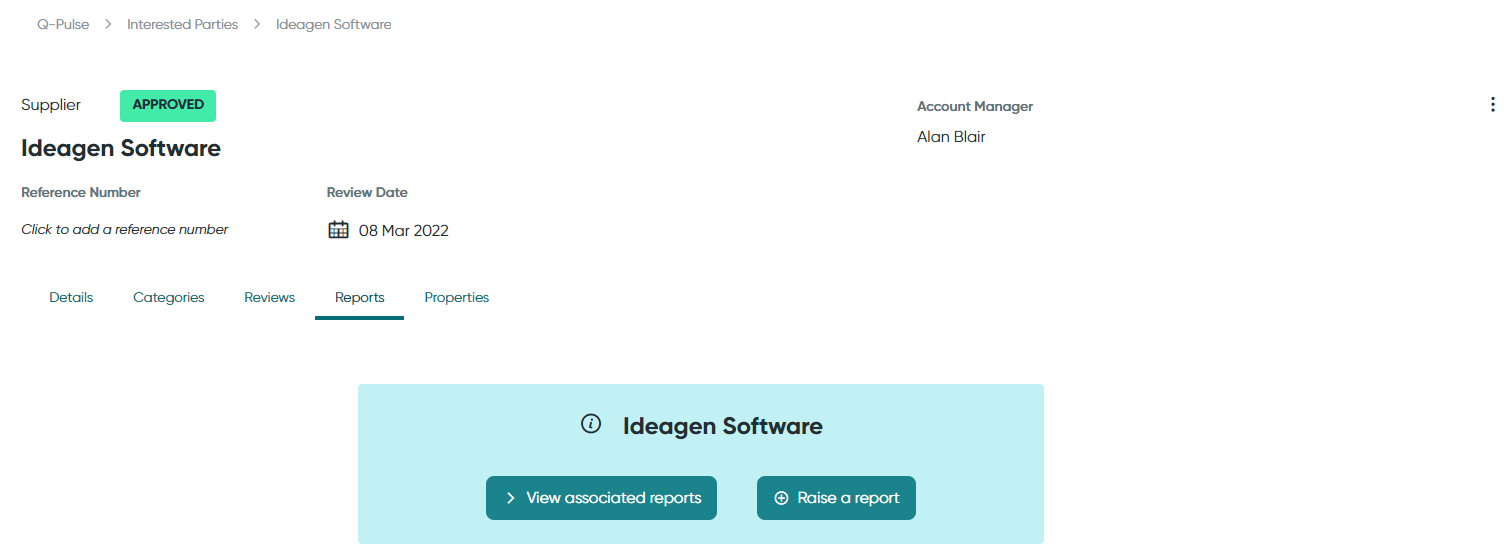Screen dimensions: 1504x560
Task: Click the Ideagen Software page heading
Action: point(121,148)
